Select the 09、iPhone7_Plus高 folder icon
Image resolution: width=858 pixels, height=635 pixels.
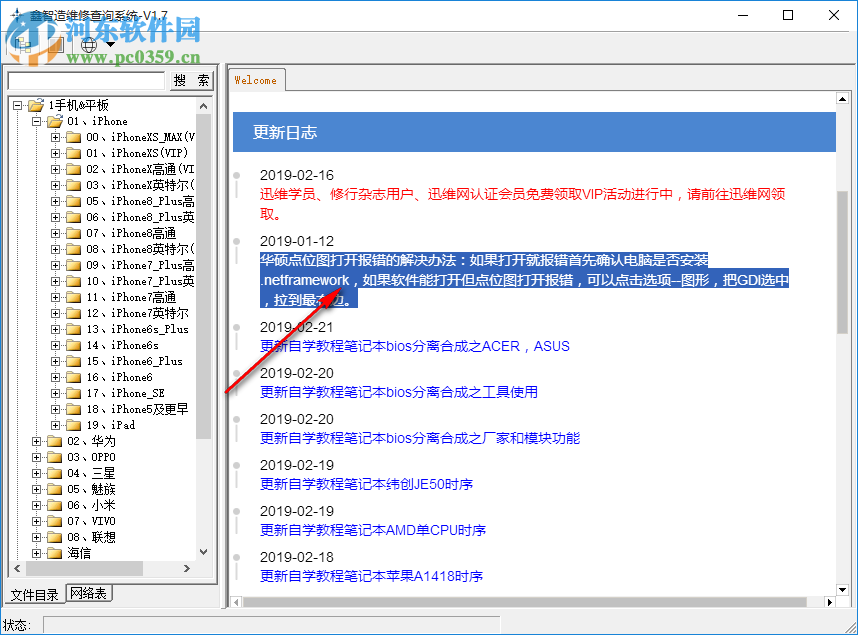click(73, 265)
